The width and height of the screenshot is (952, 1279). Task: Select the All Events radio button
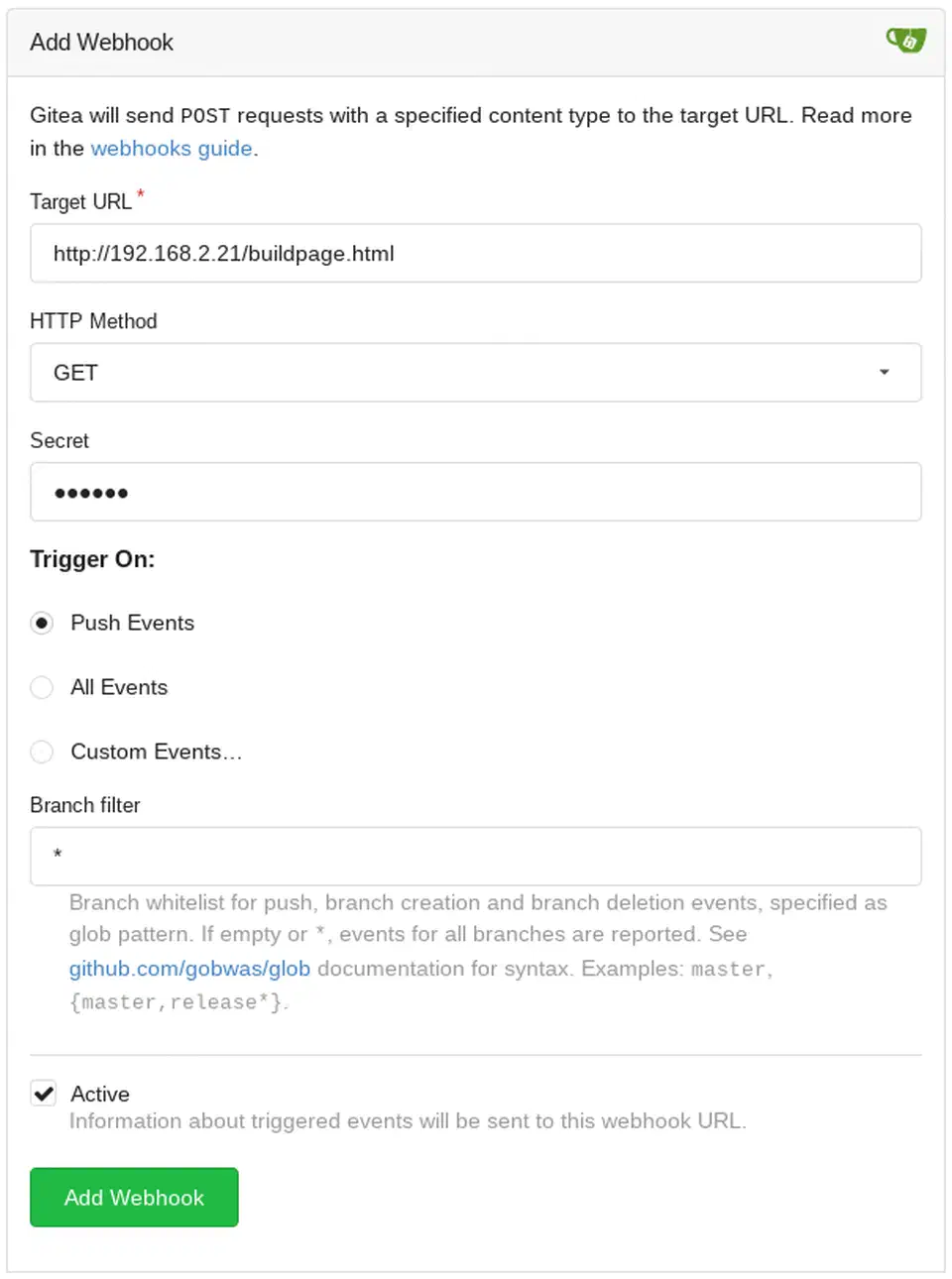[x=42, y=687]
